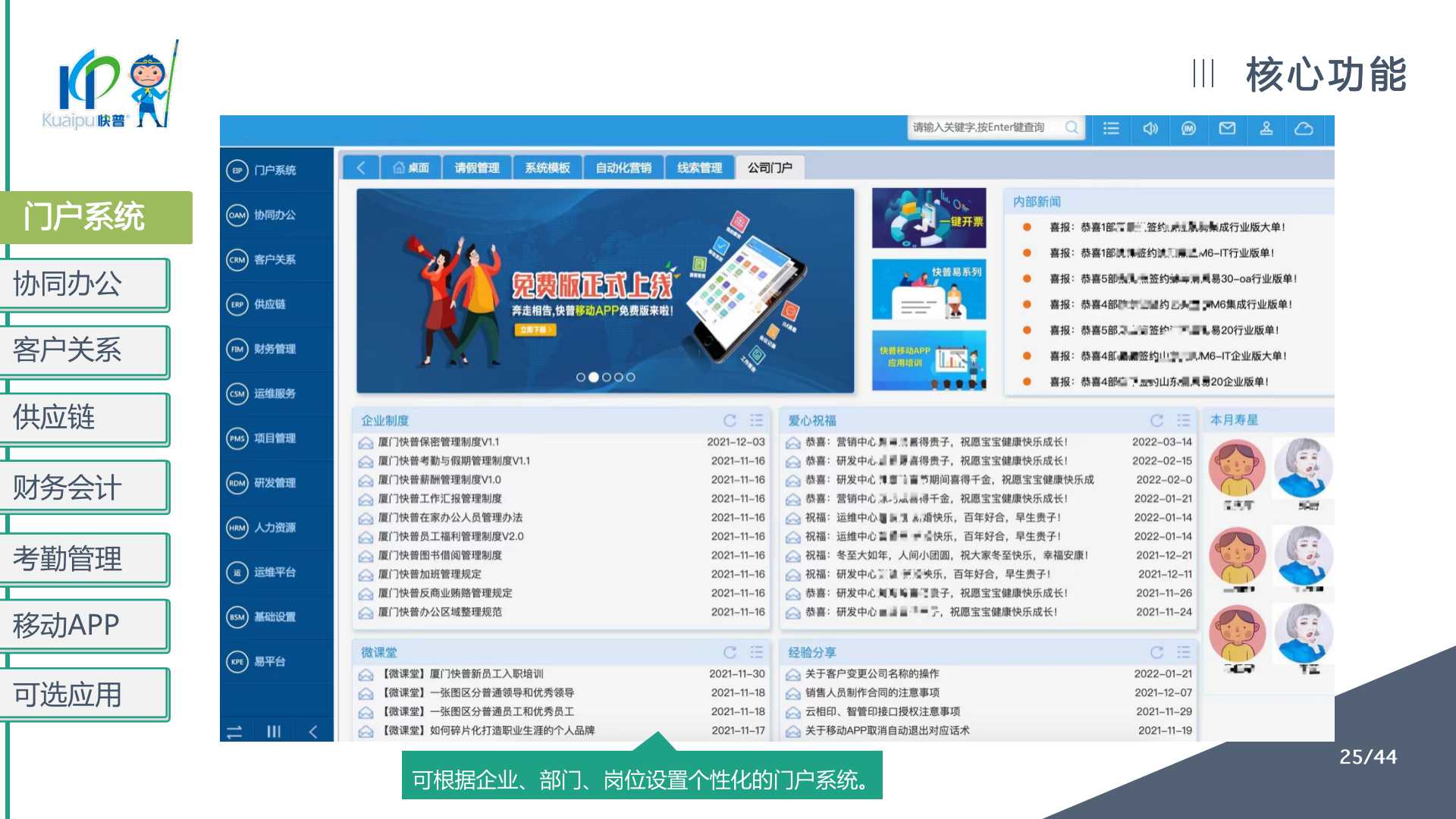Open list view icon of 爱心祝福 panel

coord(1183,420)
